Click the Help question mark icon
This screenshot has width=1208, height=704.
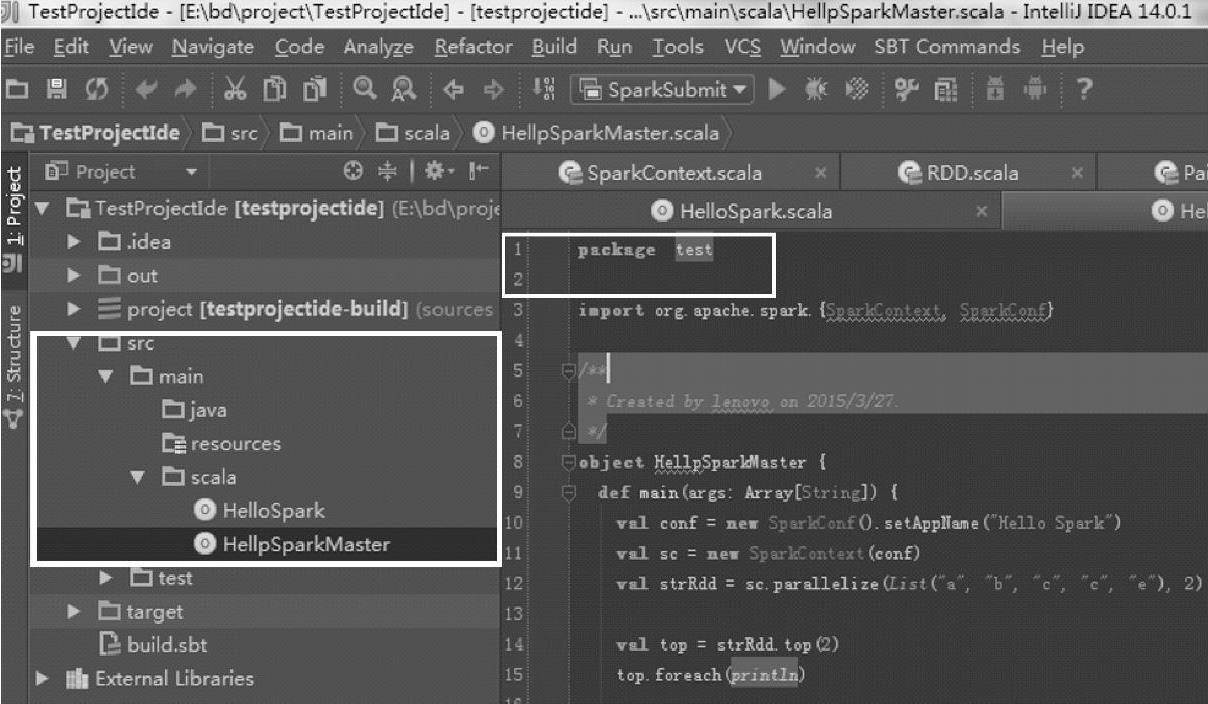[x=1083, y=90]
